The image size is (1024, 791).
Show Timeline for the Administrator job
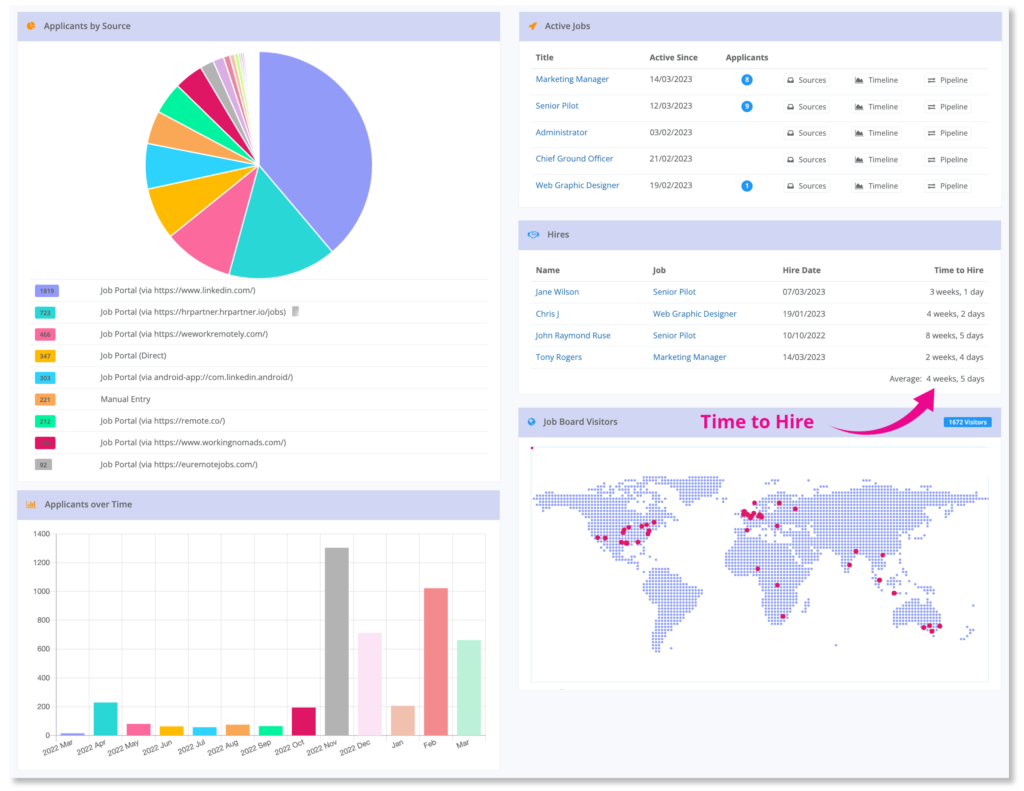pyautogui.click(x=876, y=133)
